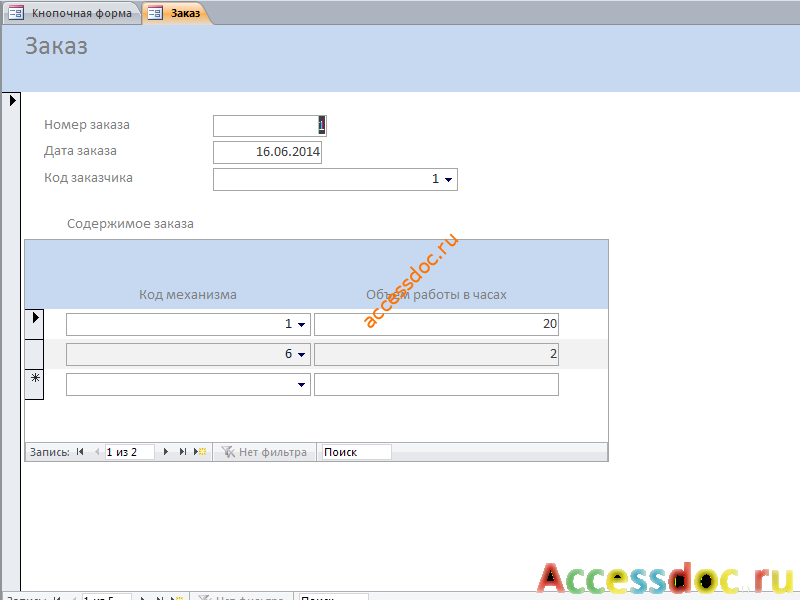The width and height of the screenshot is (800, 600).
Task: Click the 'Содержимое заказа' subform caption
Action: tap(130, 224)
